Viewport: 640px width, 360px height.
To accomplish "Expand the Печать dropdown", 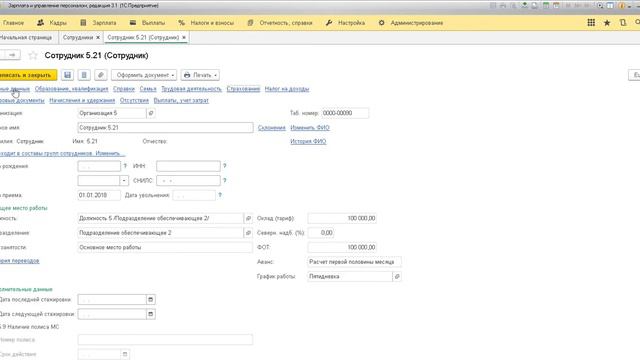I will coord(200,75).
